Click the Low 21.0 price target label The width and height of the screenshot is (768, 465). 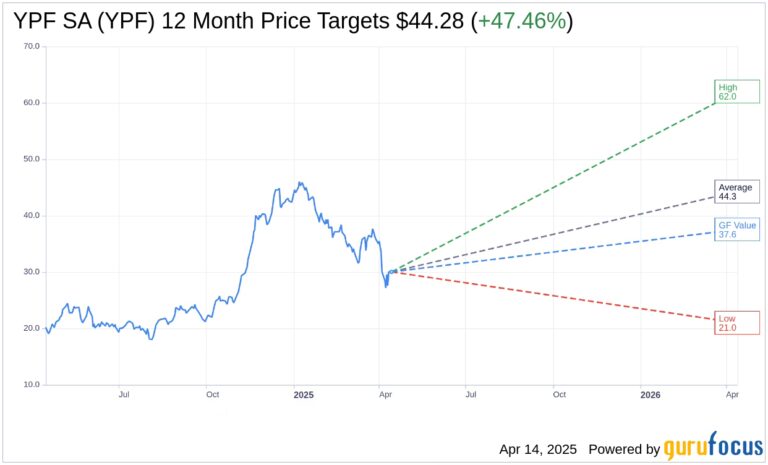pyautogui.click(x=737, y=323)
